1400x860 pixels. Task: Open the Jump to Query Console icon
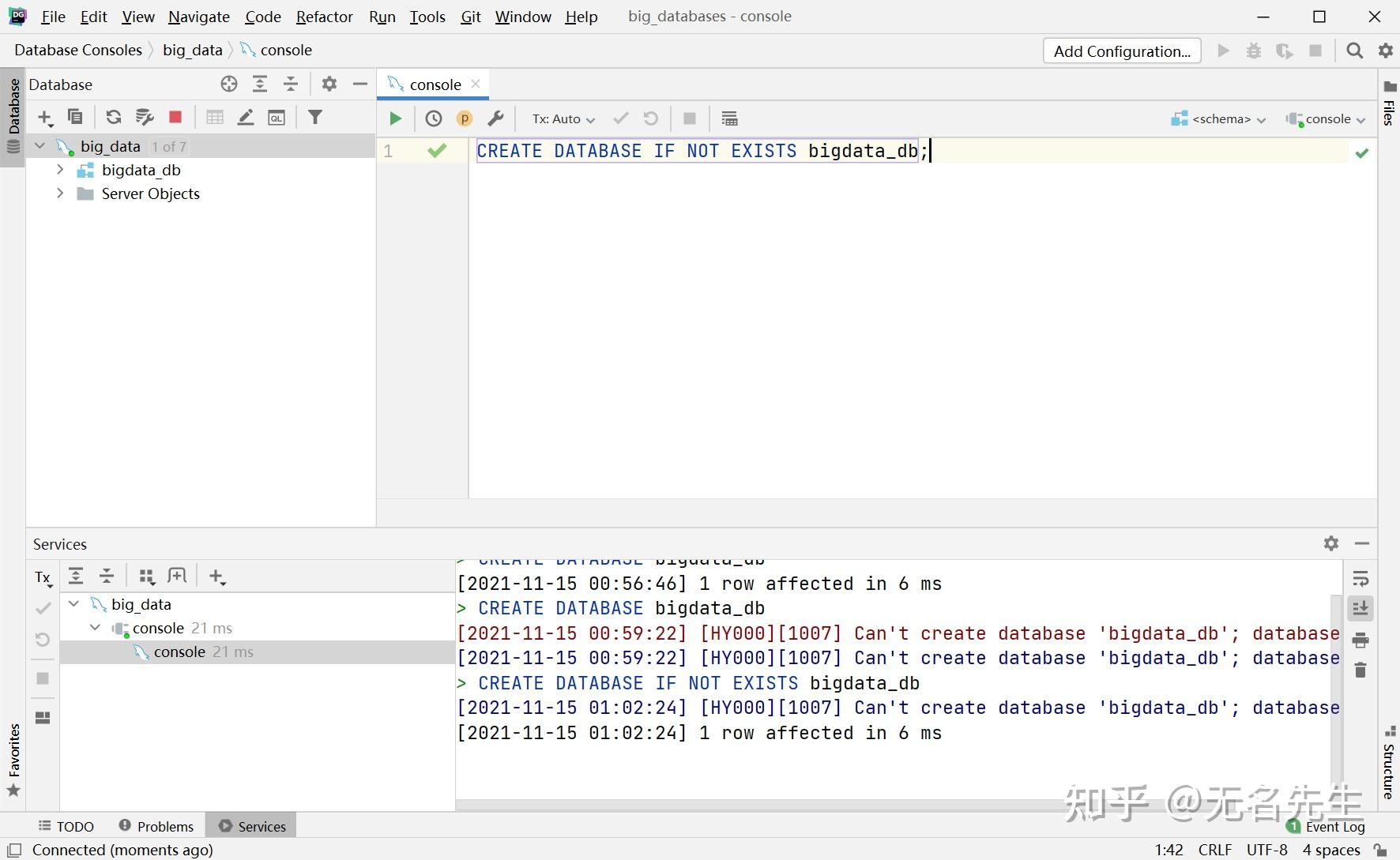(x=277, y=117)
